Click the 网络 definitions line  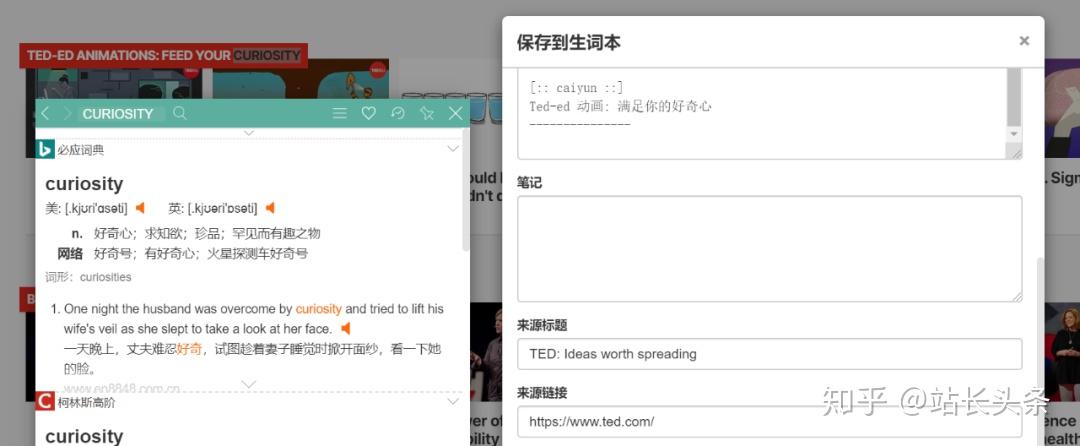click(x=182, y=254)
